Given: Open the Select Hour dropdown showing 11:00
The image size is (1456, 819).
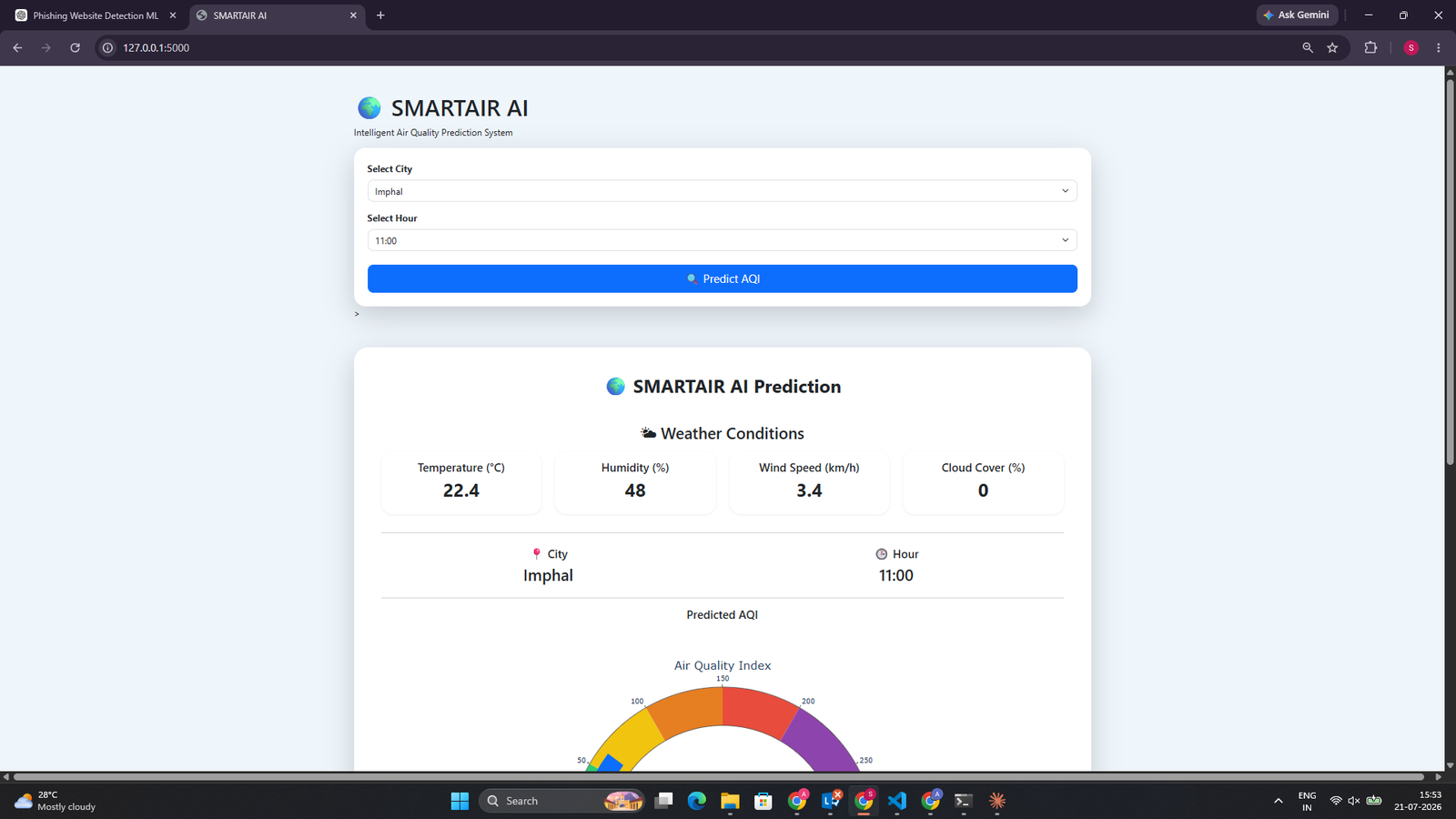Looking at the screenshot, I should [722, 240].
